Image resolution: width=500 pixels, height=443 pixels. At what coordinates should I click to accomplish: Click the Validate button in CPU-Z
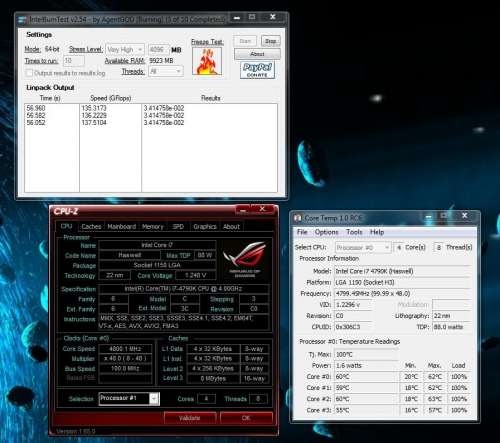[x=190, y=418]
